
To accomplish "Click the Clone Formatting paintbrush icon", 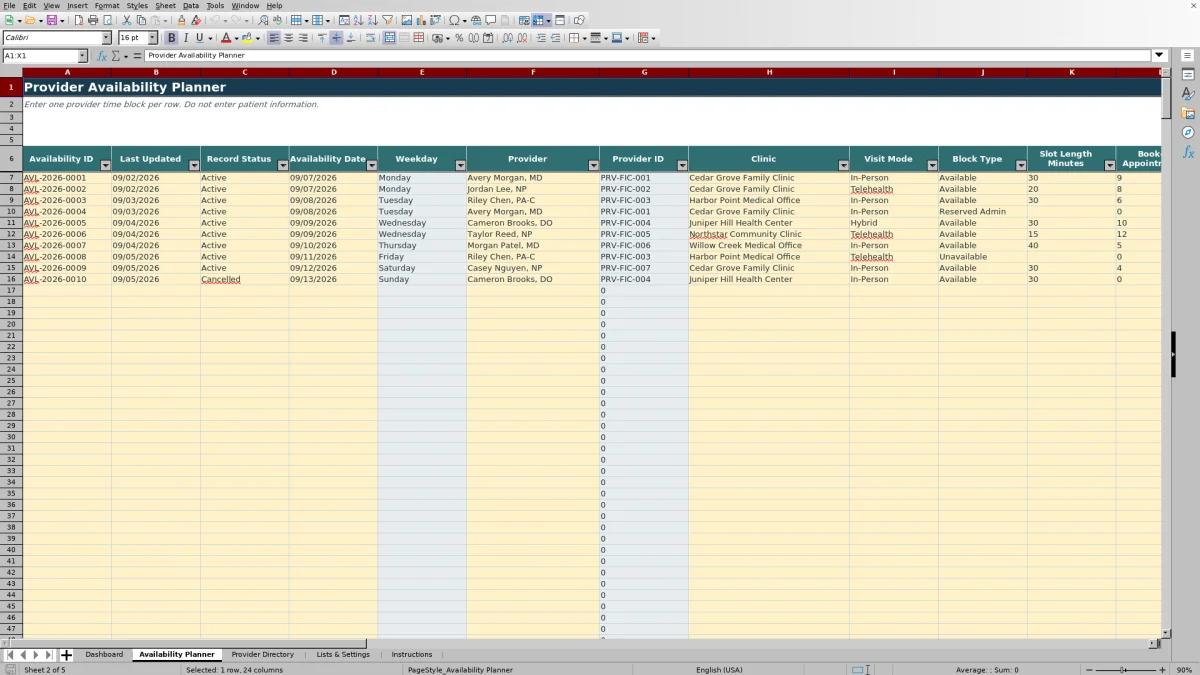I will coord(181,20).
